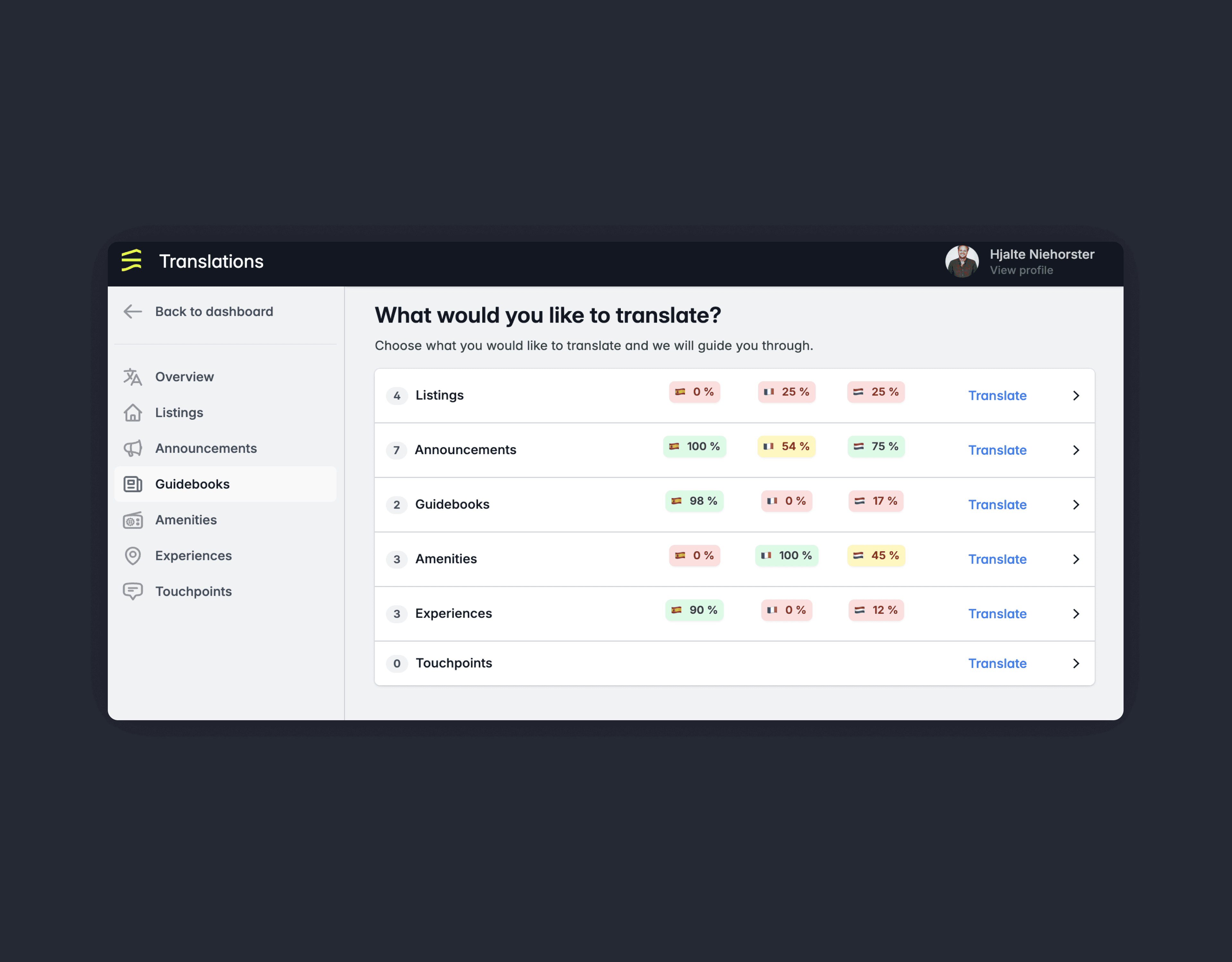Open the Experiences sidebar item
The height and width of the screenshot is (962, 1232).
[x=225, y=555]
